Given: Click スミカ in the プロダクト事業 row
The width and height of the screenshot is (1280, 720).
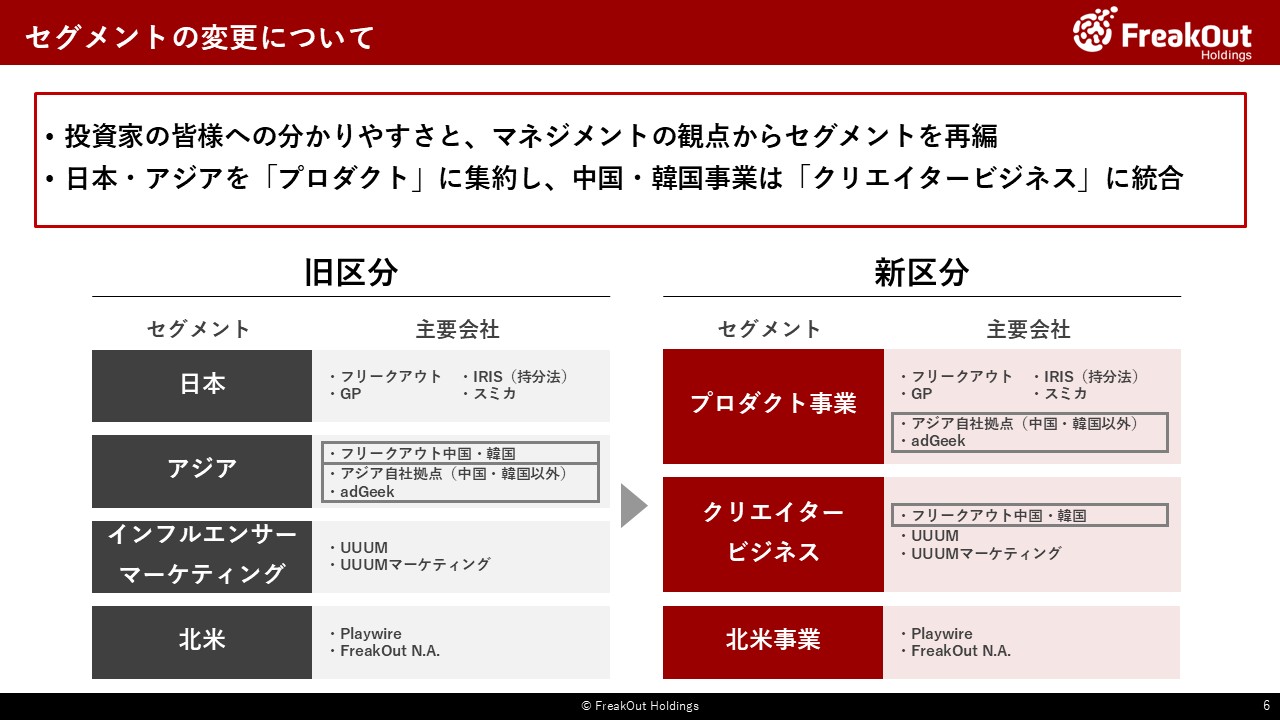Looking at the screenshot, I should pyautogui.click(x=1066, y=394).
